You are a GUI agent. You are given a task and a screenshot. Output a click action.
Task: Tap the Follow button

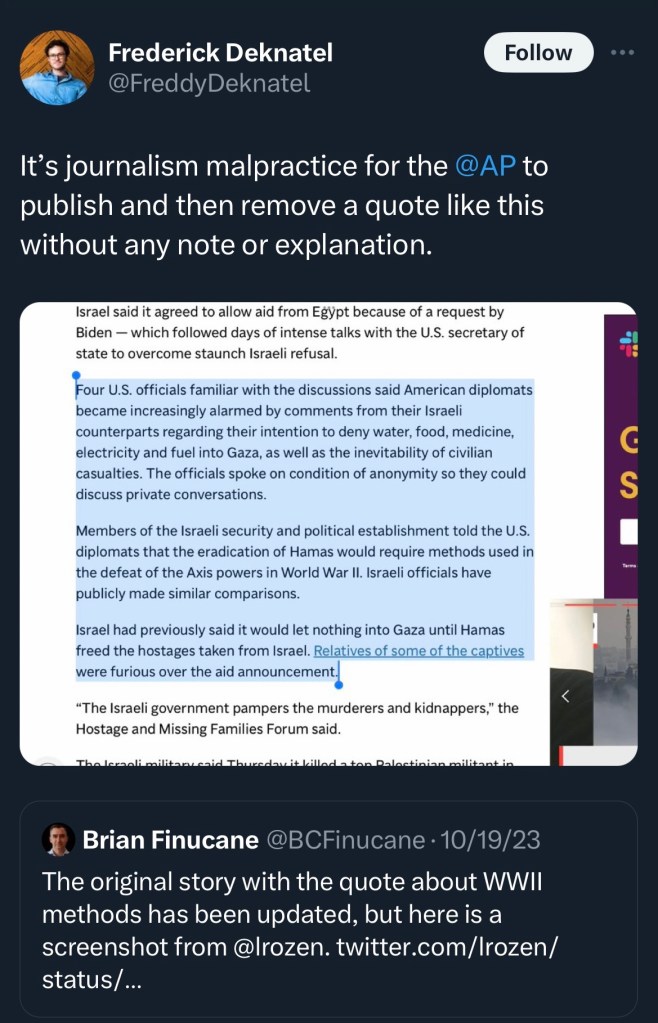tap(538, 53)
